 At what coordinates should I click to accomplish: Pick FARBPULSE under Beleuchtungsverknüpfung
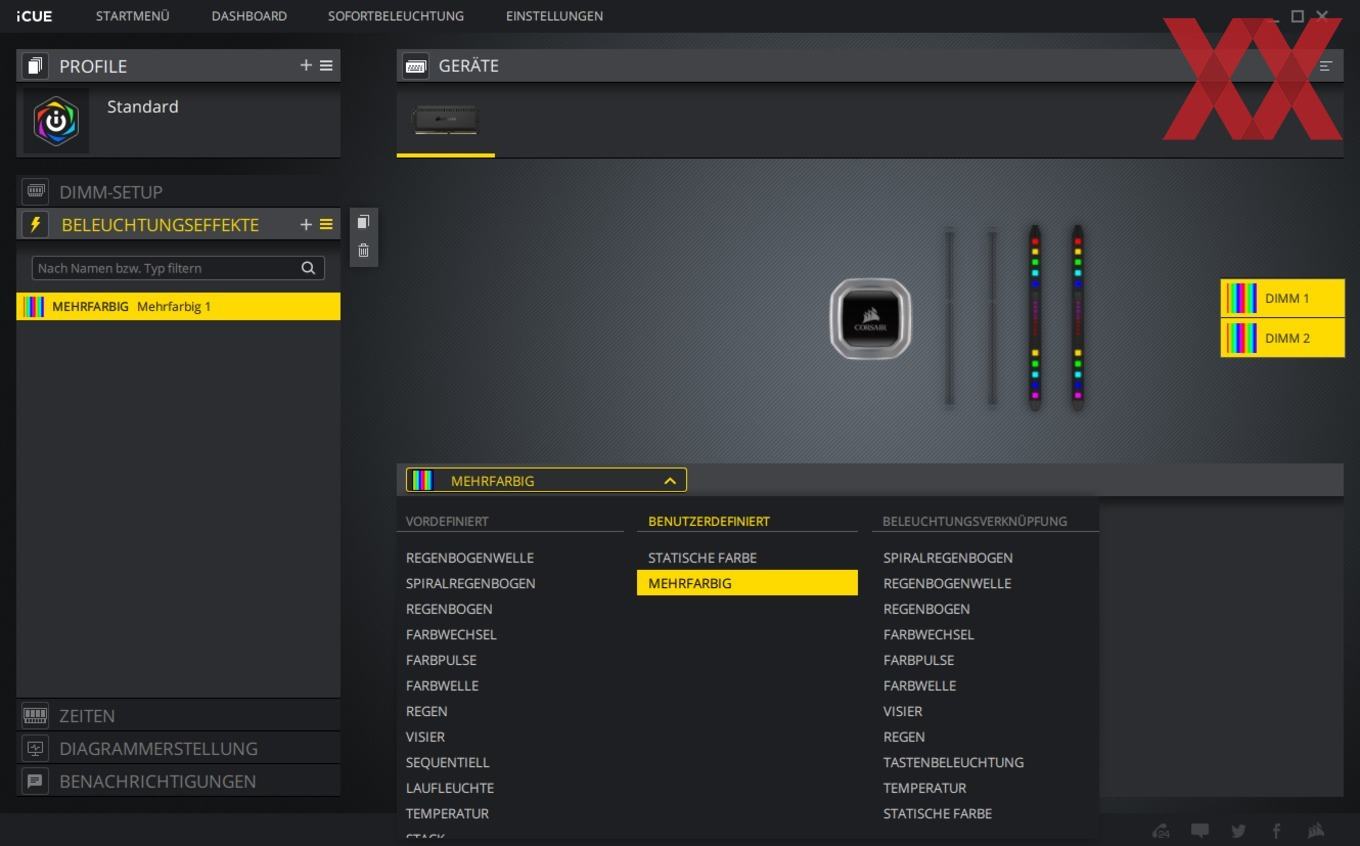tap(918, 660)
